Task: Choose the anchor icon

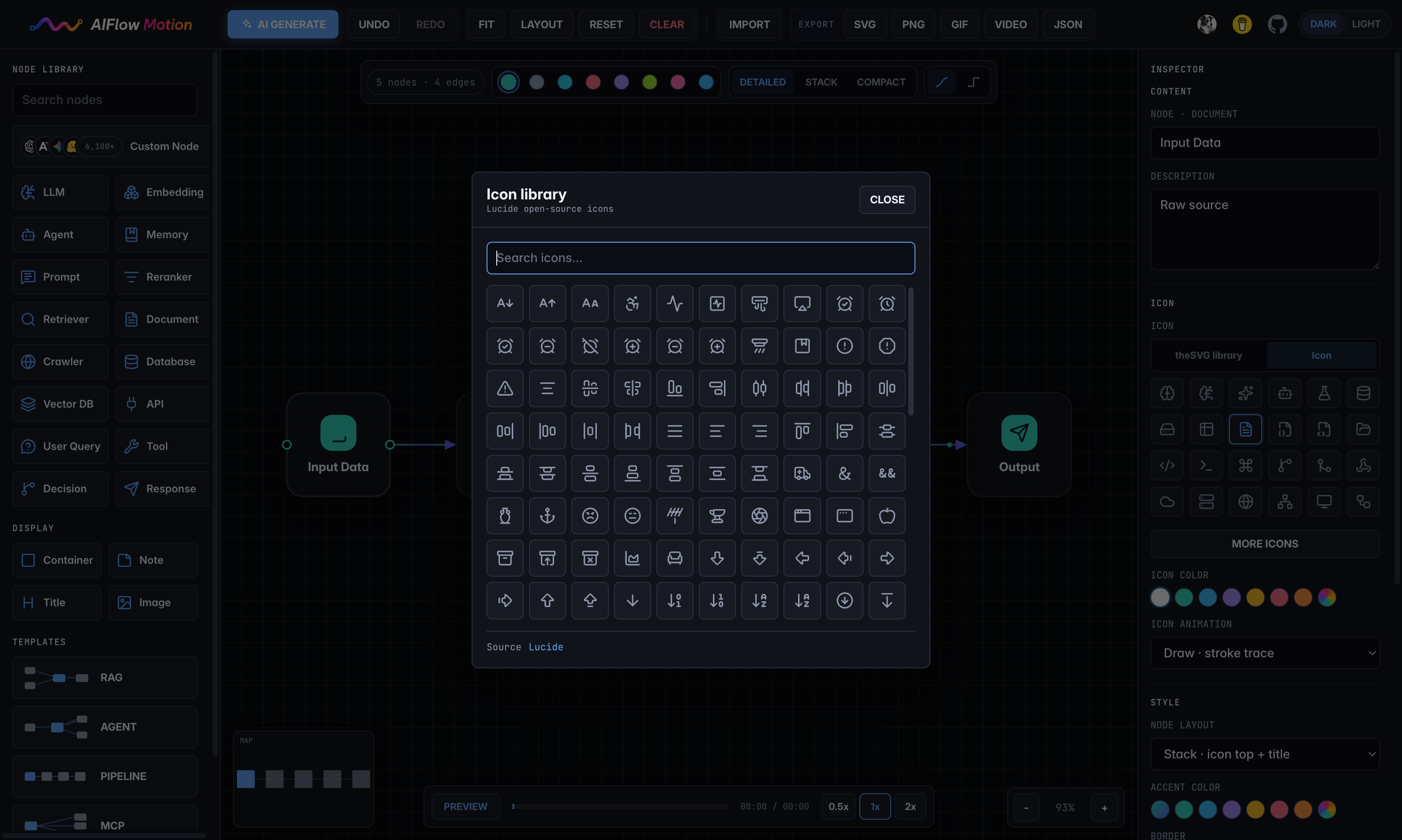Action: pyautogui.click(x=547, y=516)
